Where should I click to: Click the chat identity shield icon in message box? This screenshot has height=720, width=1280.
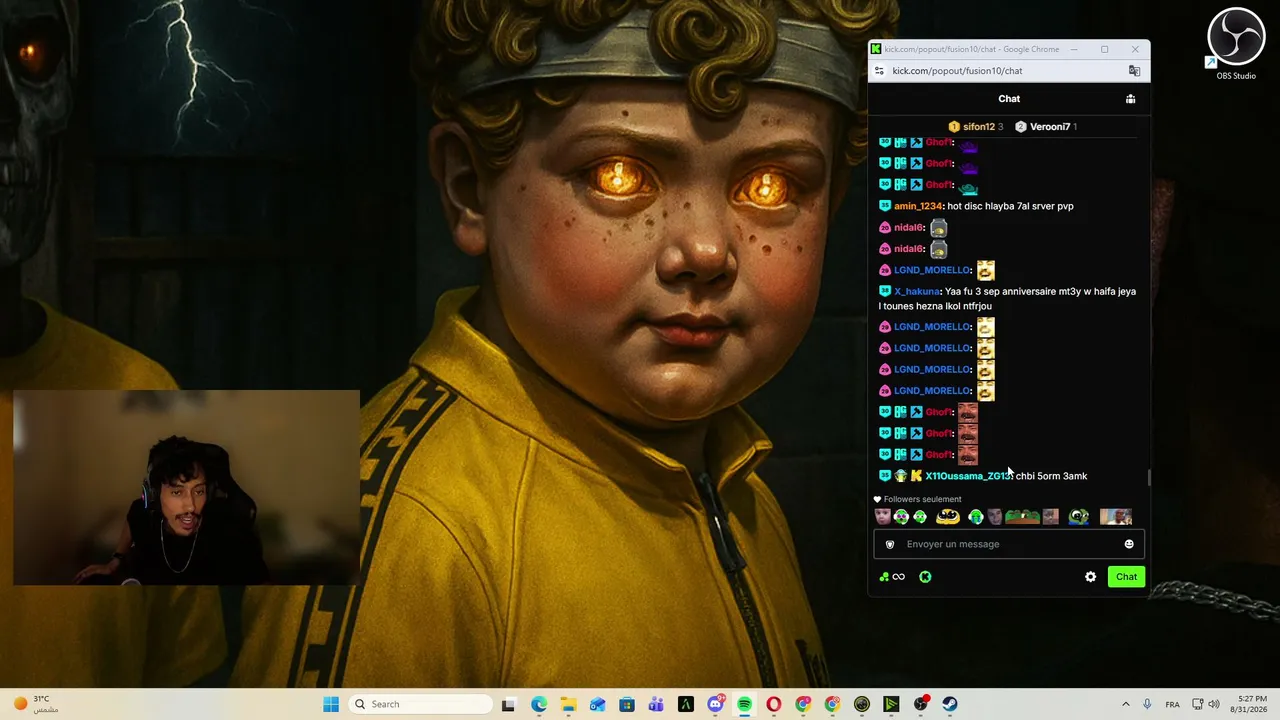pos(890,544)
